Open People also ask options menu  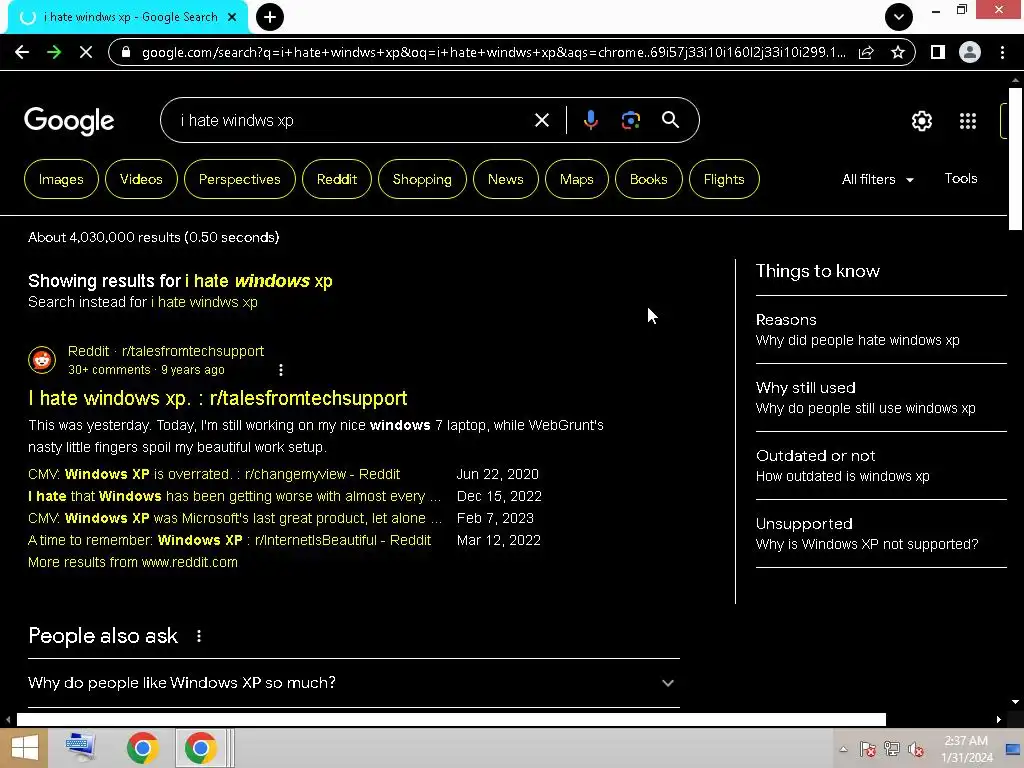pos(199,636)
